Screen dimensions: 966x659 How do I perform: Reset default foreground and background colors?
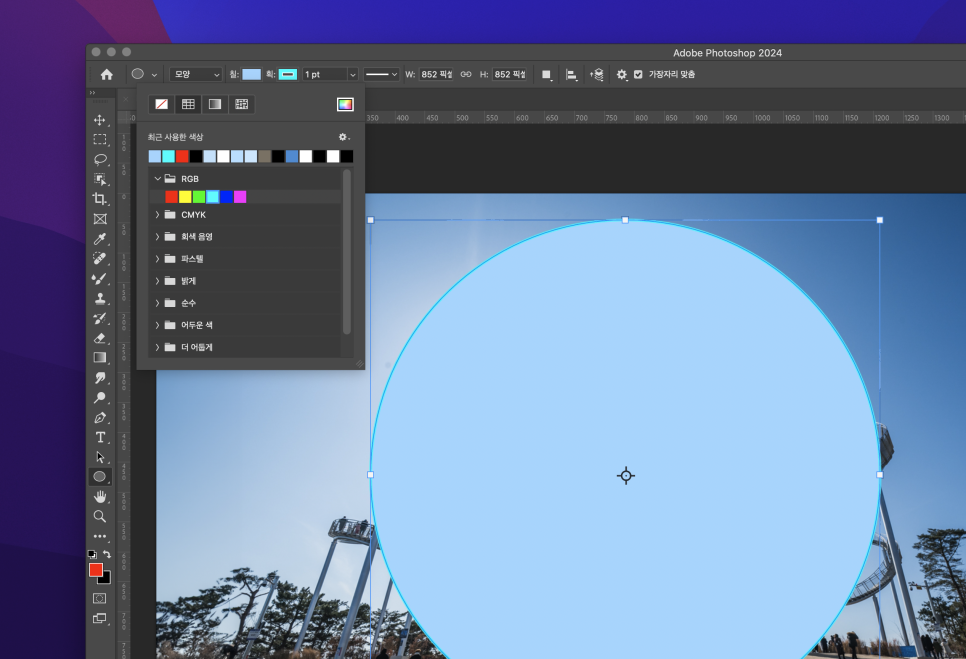click(92, 554)
